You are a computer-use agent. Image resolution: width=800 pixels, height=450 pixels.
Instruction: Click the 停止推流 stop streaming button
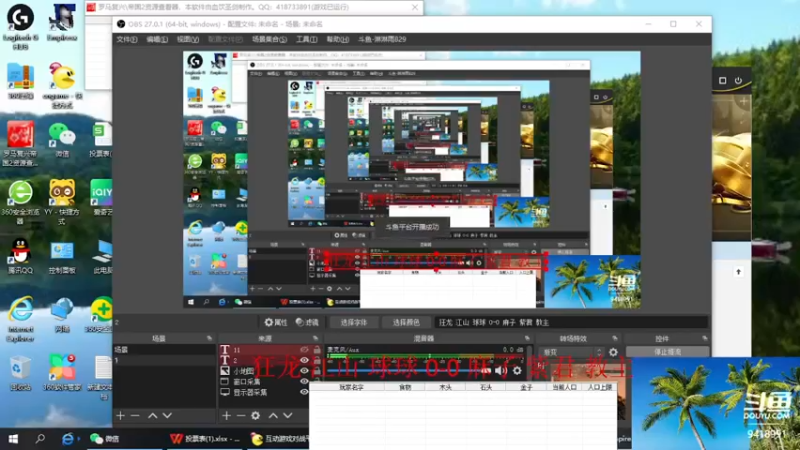click(667, 352)
